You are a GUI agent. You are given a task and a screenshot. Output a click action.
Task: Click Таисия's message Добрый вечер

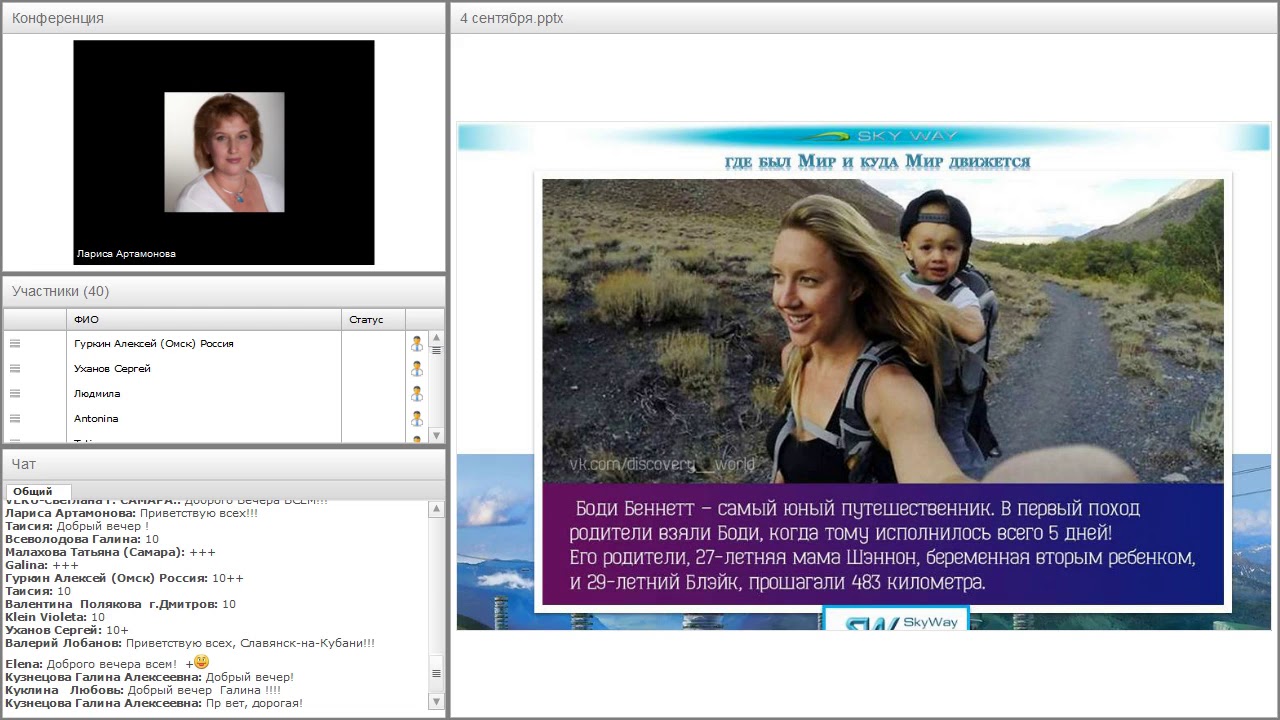(x=77, y=526)
